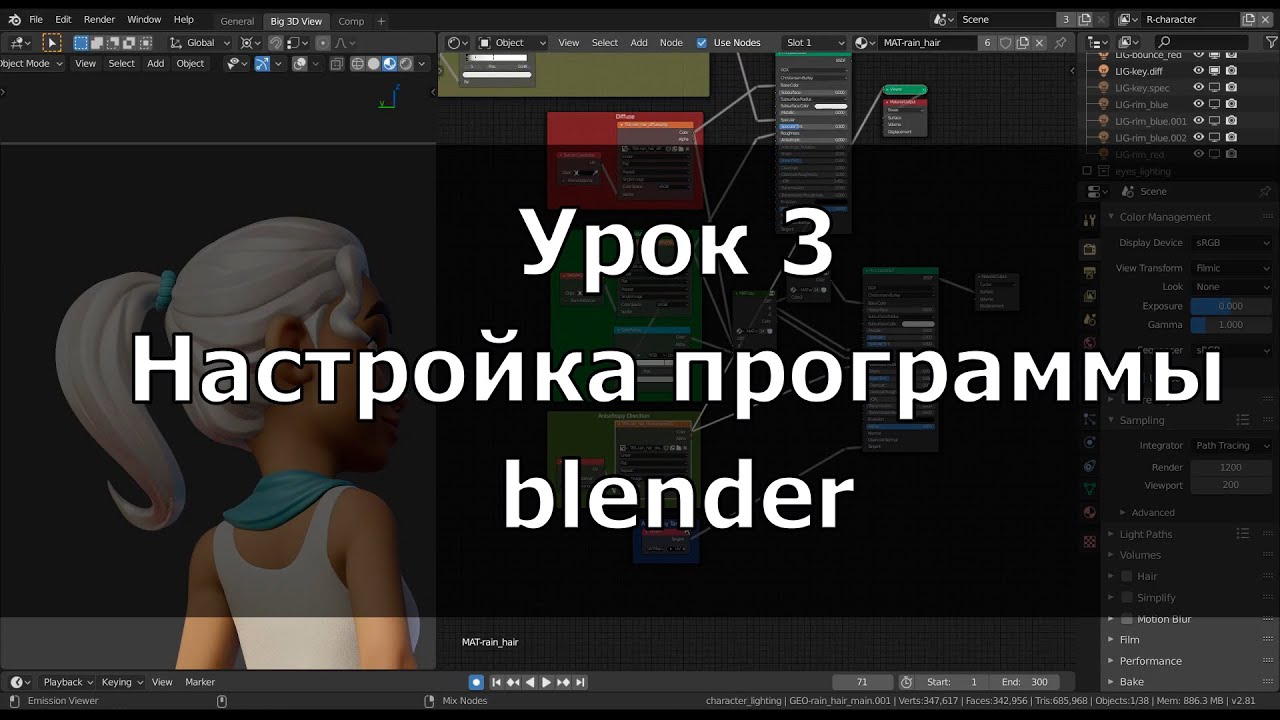
Task: Toggle proportional editing
Action: coord(322,42)
